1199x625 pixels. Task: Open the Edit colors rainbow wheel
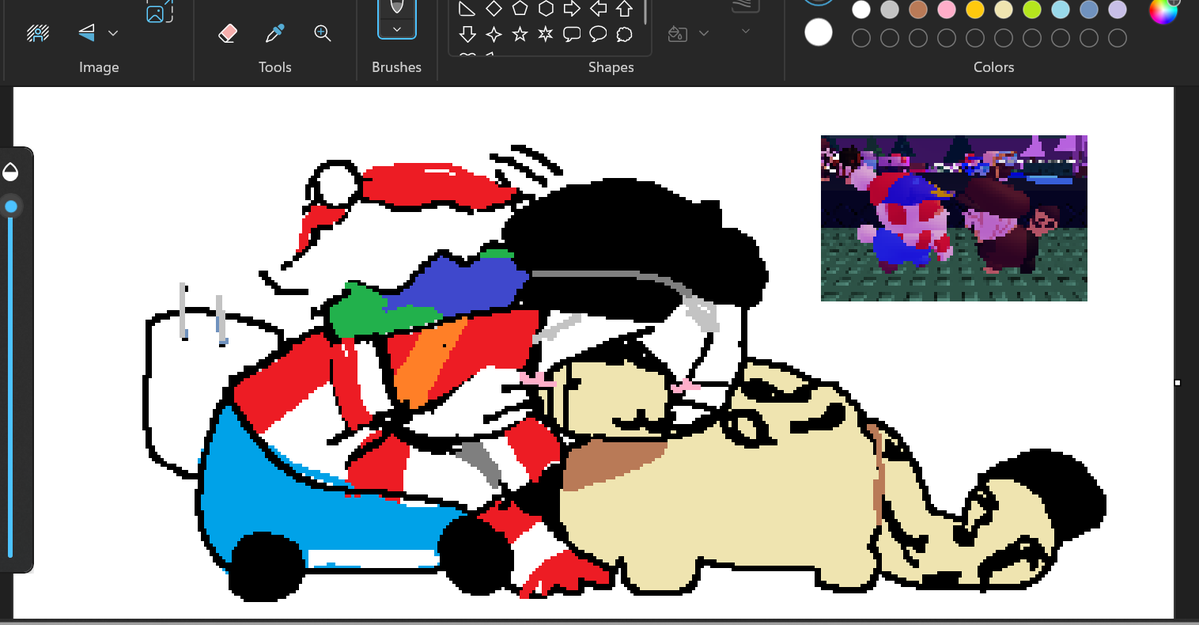coord(1163,10)
